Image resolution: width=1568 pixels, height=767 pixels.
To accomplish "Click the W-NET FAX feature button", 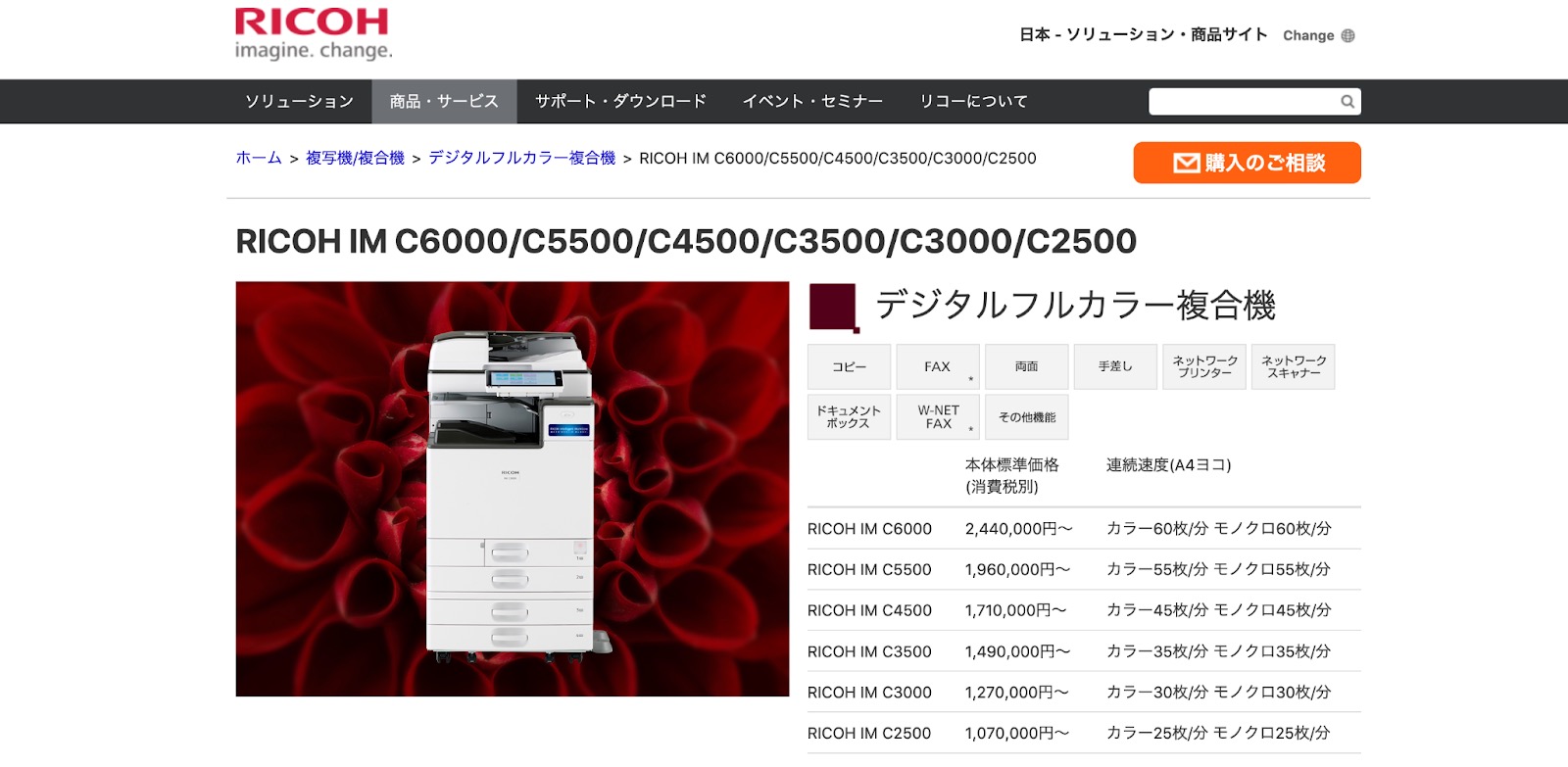I will coord(938,417).
